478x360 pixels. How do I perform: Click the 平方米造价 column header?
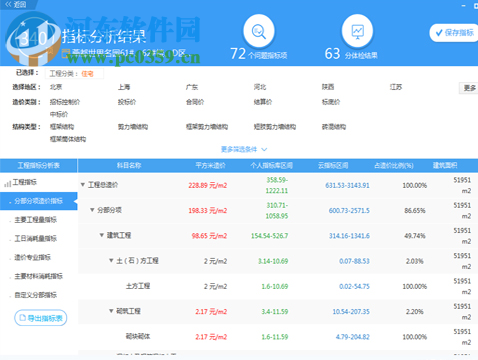pyautogui.click(x=210, y=165)
